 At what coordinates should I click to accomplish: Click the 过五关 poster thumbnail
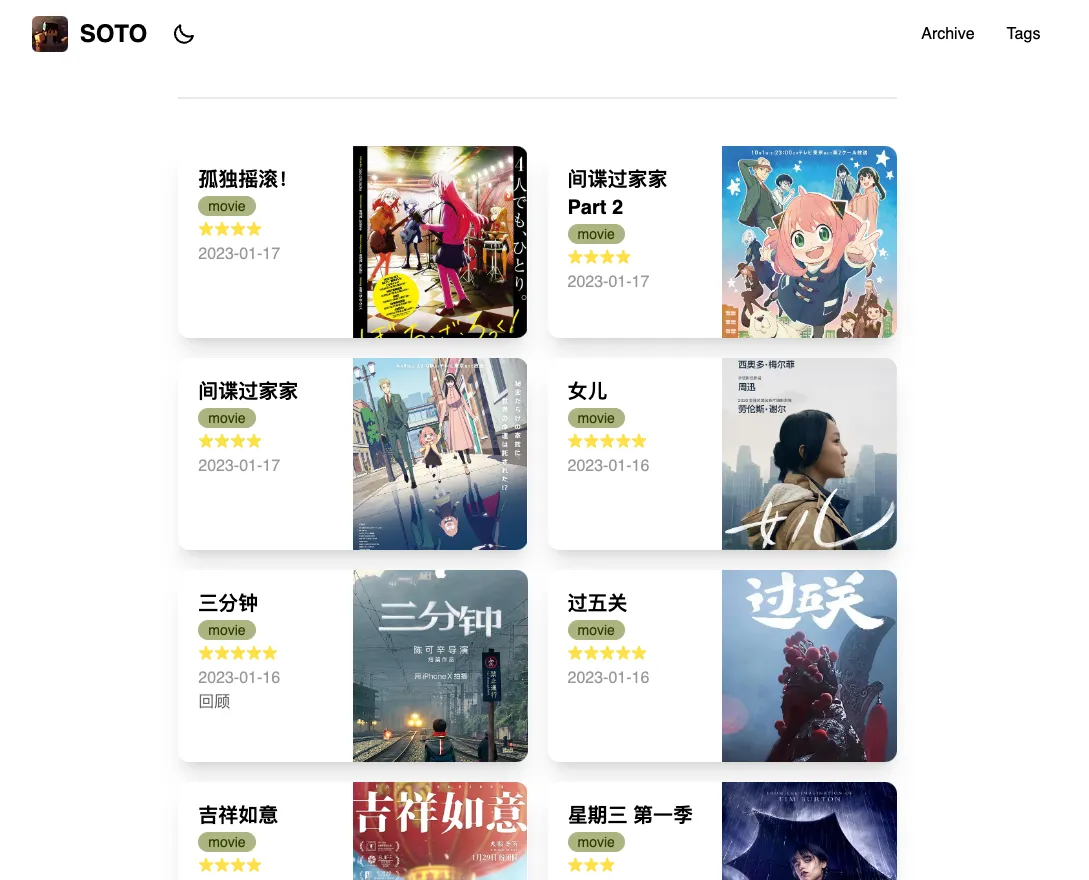click(x=809, y=666)
